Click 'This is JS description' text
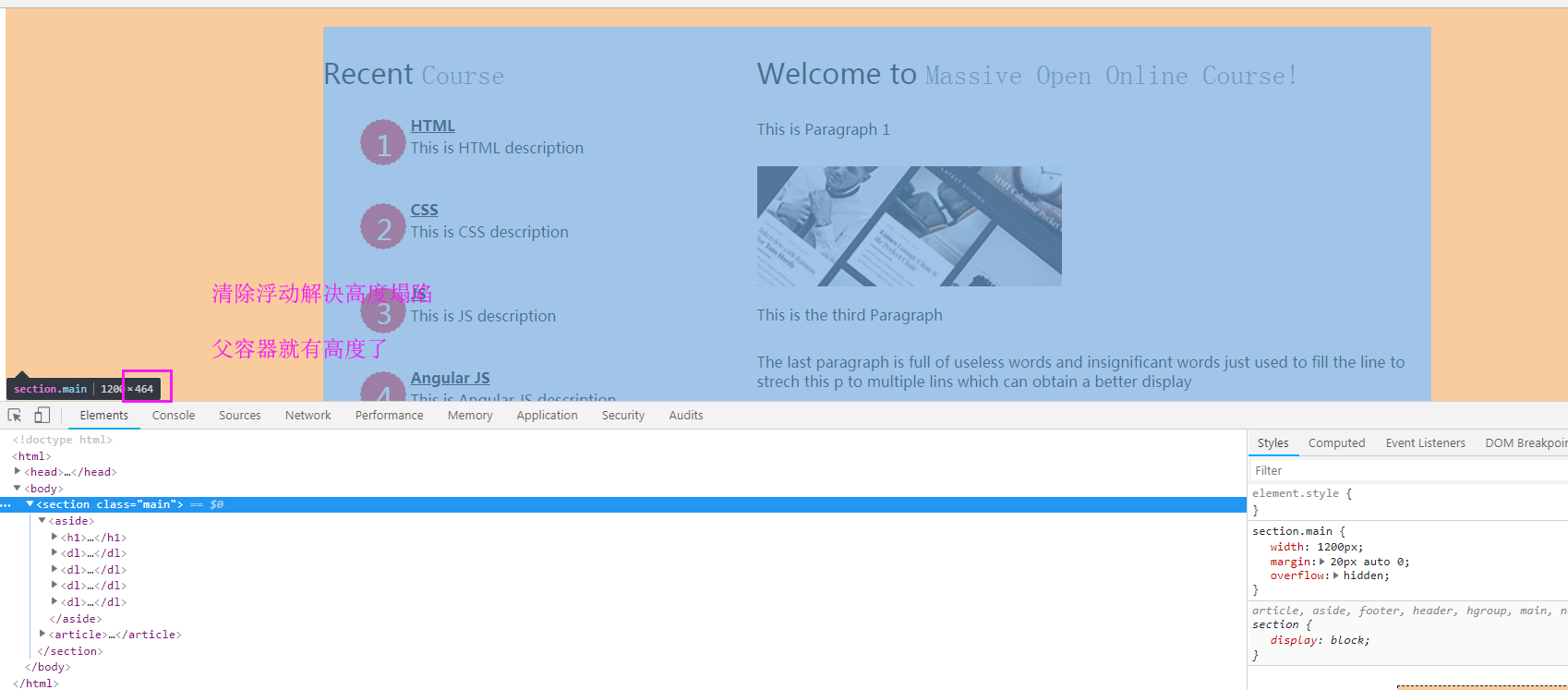This screenshot has width=1568, height=690. [484, 317]
